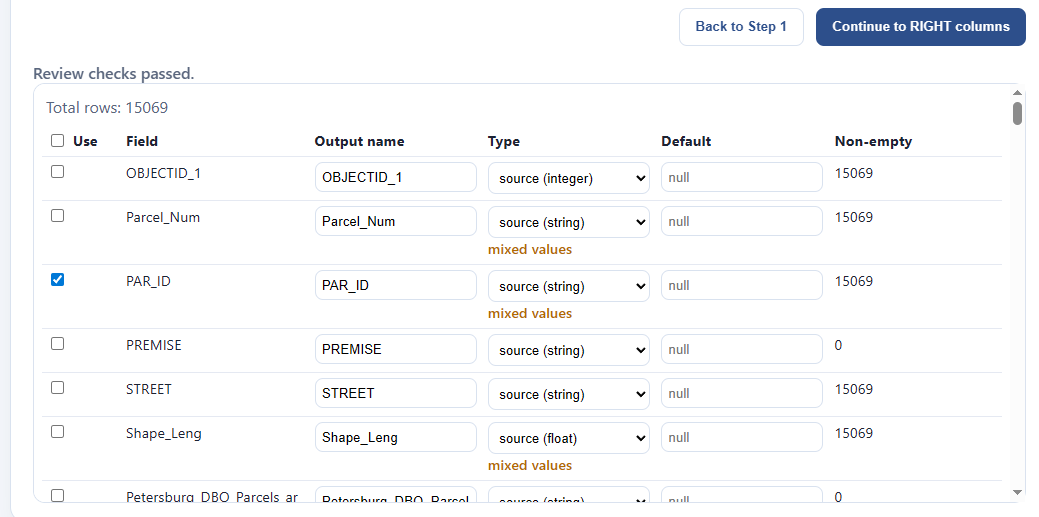Click the scrollbar down arrow
The height and width of the screenshot is (517, 1039).
pos(1018,492)
